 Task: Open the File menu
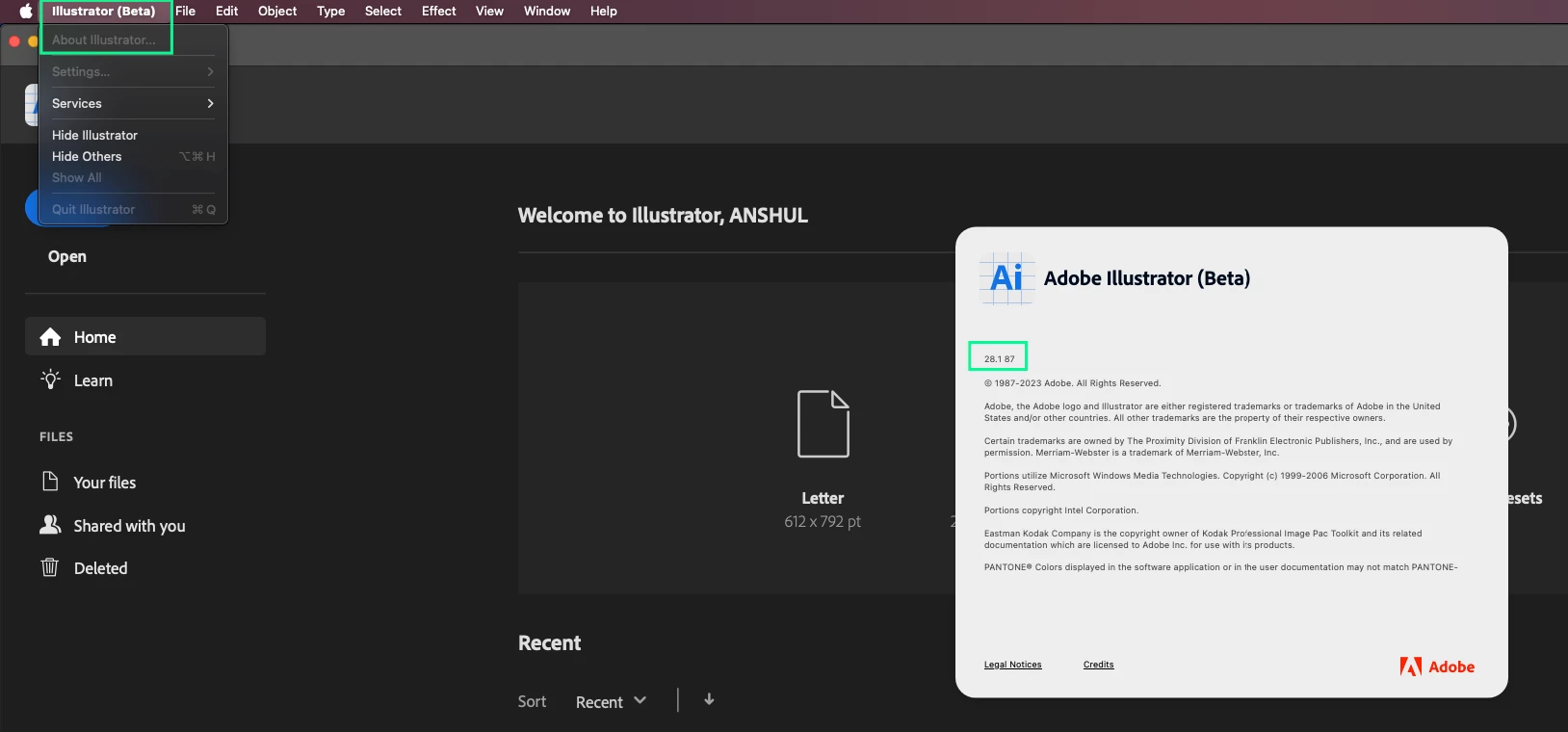185,12
